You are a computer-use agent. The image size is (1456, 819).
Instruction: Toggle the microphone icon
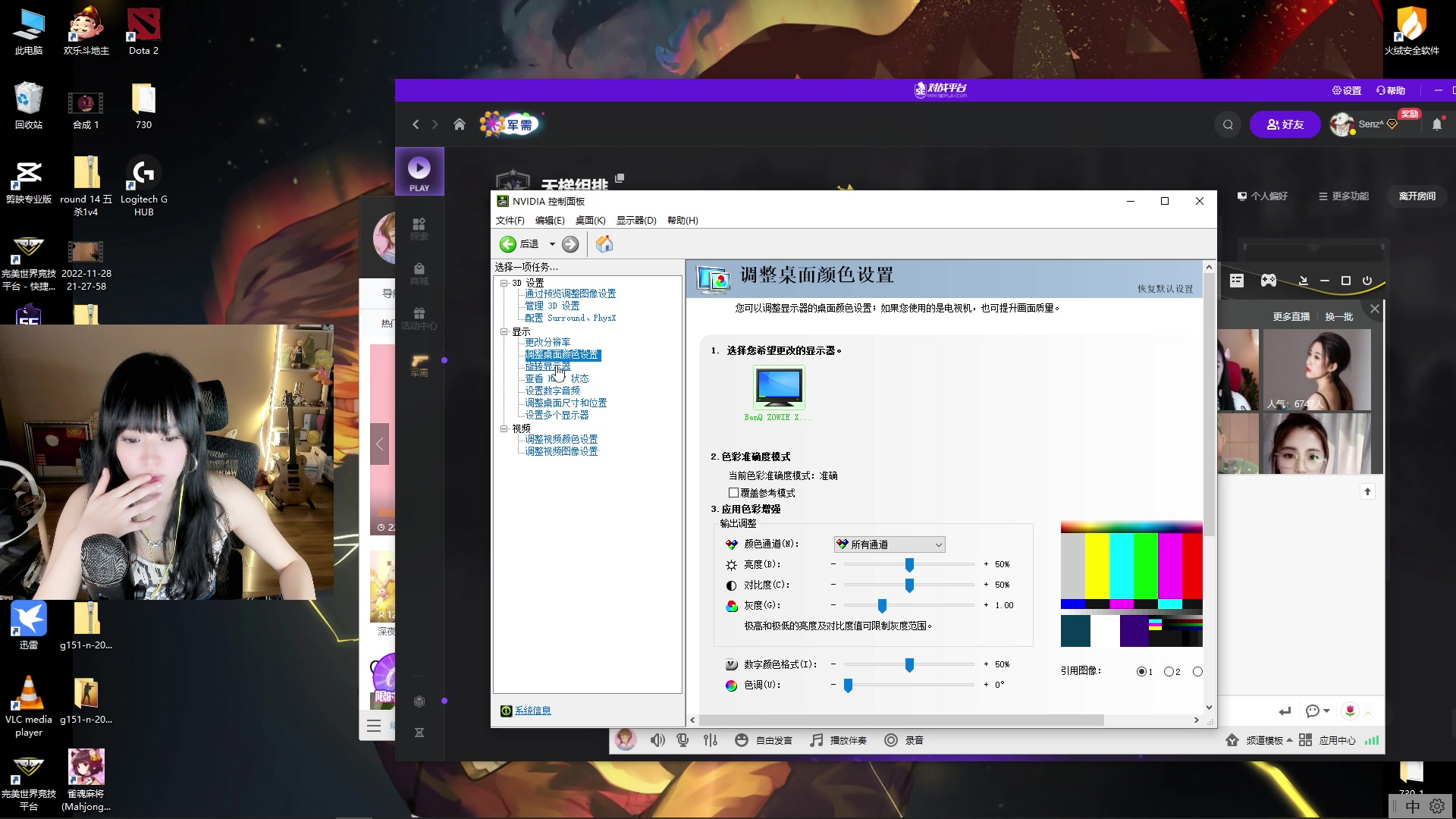(x=683, y=740)
